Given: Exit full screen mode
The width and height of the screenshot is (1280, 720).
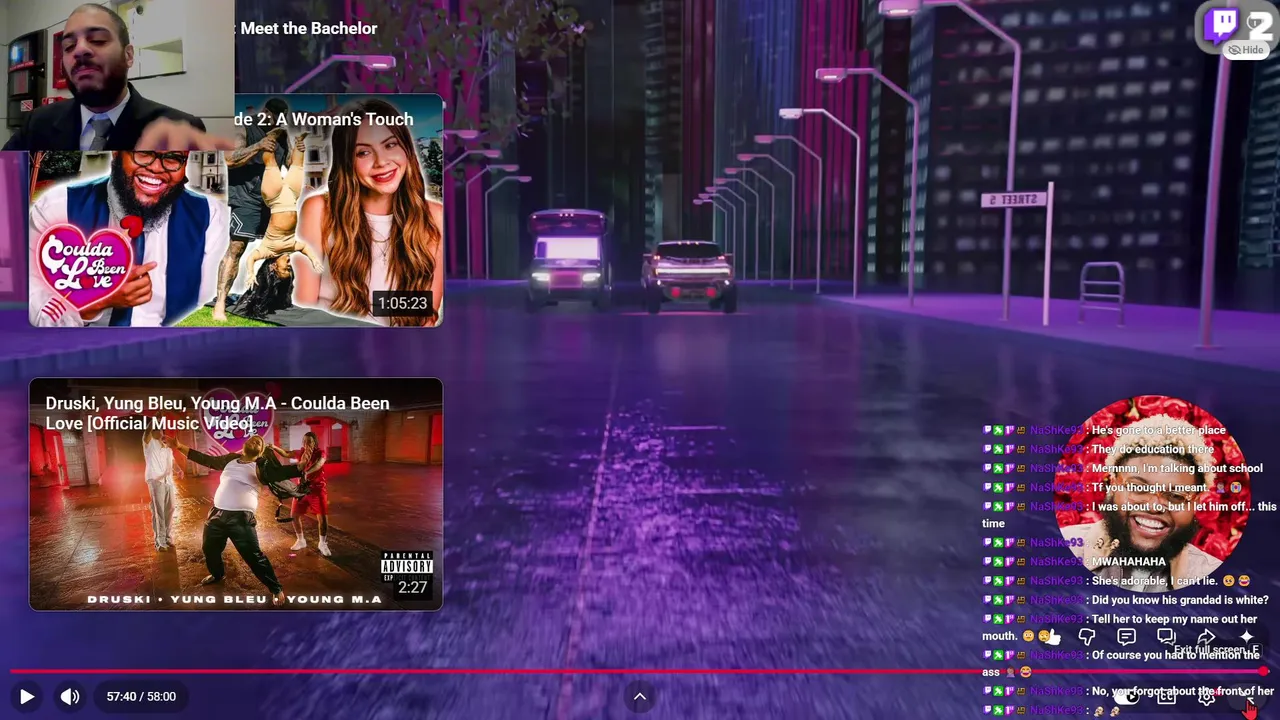Looking at the screenshot, I should pos(1246,697).
